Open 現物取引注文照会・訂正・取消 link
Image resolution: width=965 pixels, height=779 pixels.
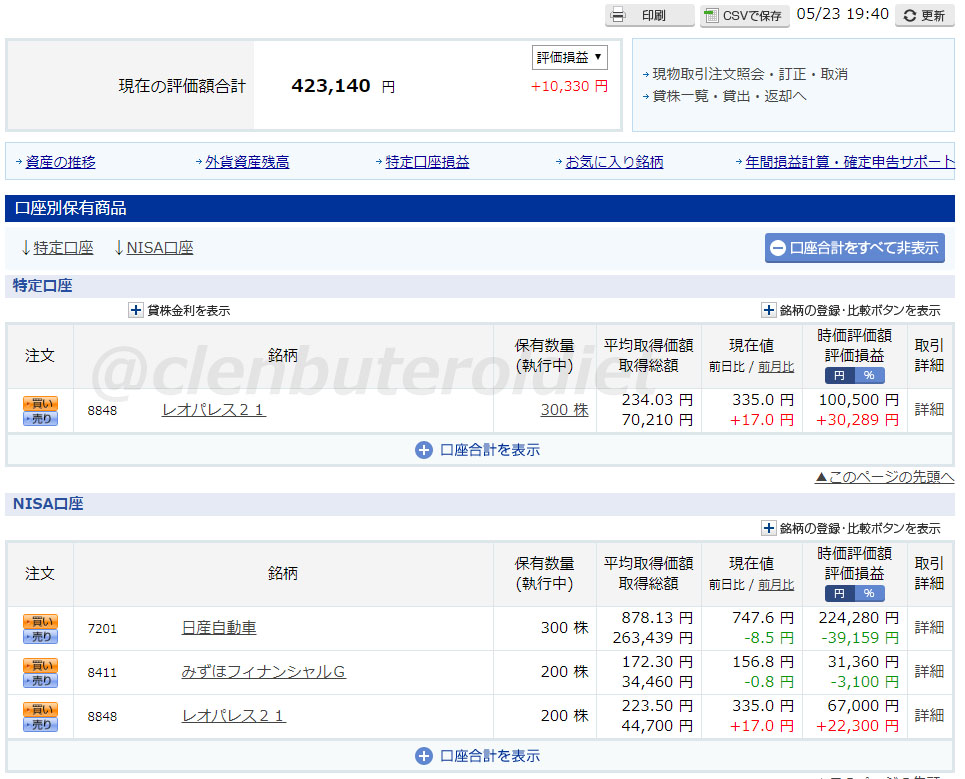750,74
